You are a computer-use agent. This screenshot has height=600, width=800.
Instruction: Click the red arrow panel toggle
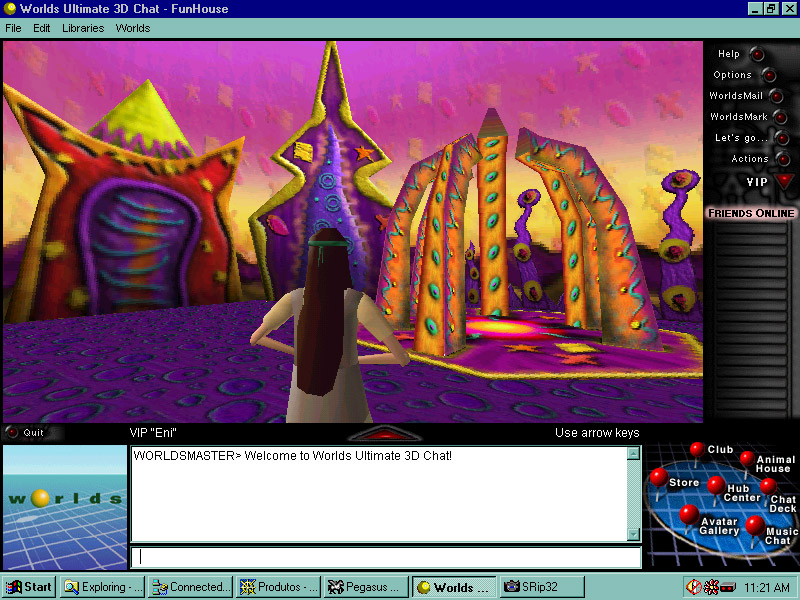385,433
